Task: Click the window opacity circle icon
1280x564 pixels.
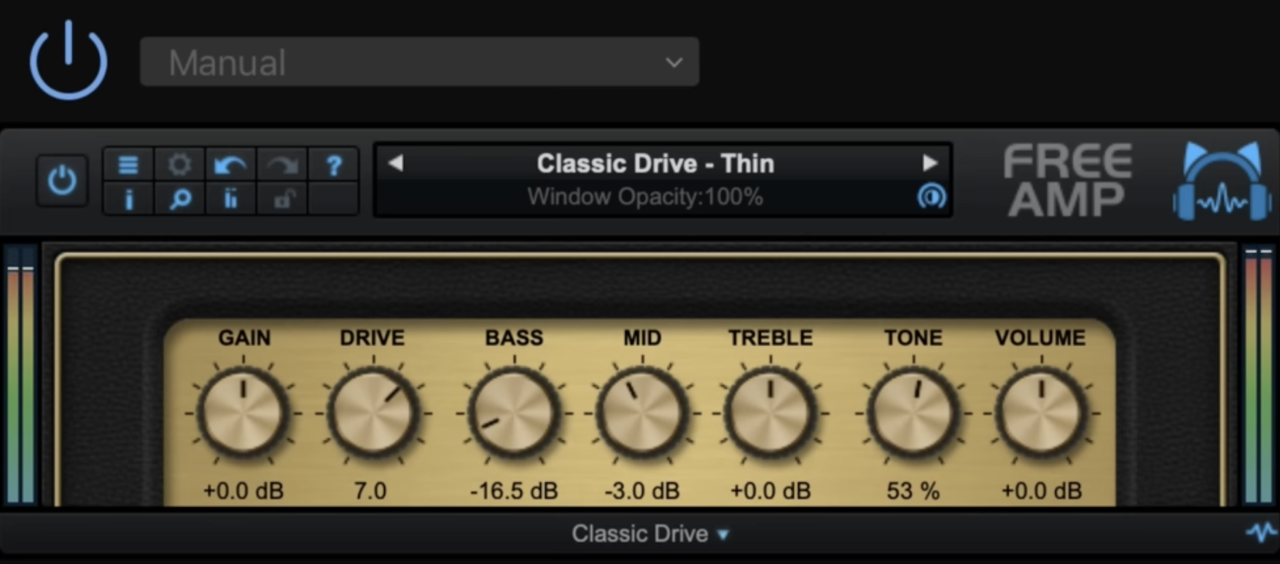Action: 931,197
